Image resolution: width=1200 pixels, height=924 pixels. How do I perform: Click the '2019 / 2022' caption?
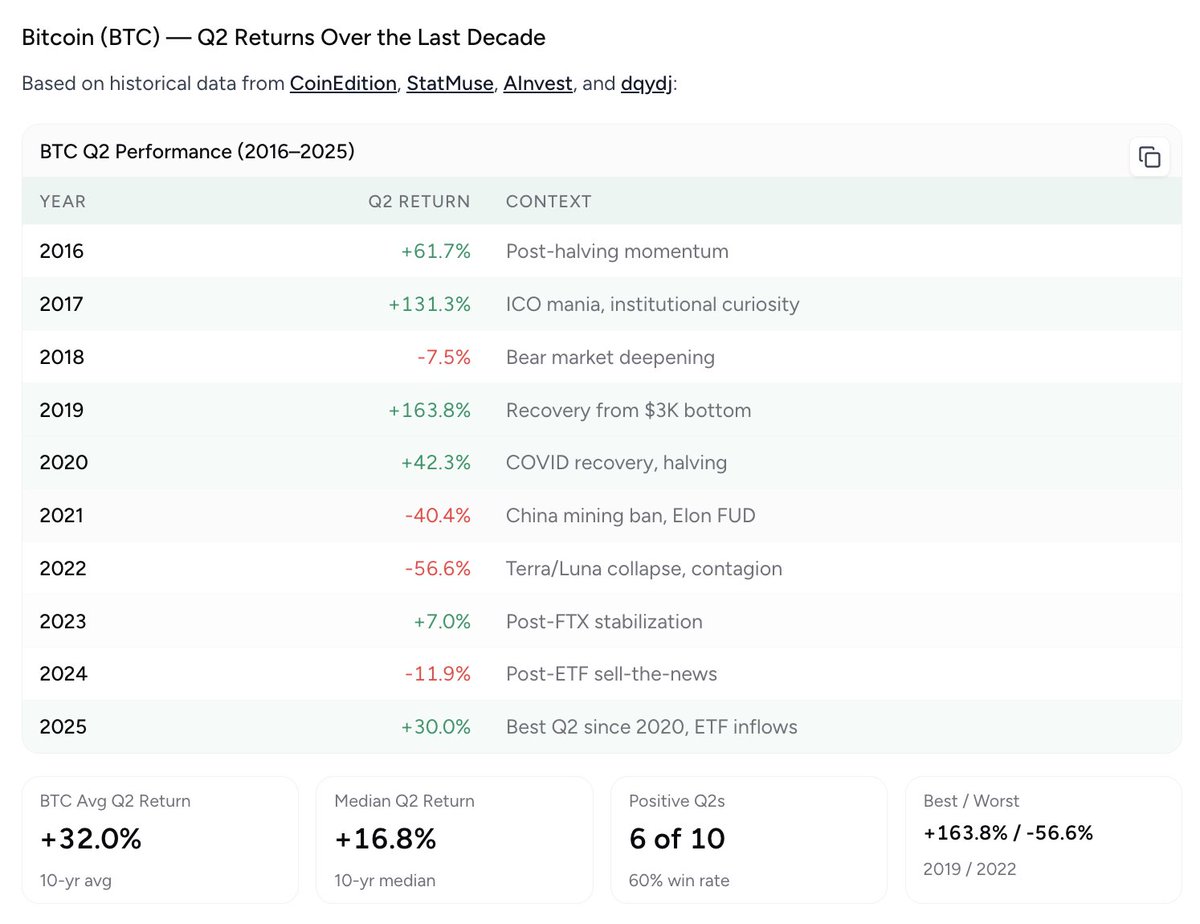point(969,869)
